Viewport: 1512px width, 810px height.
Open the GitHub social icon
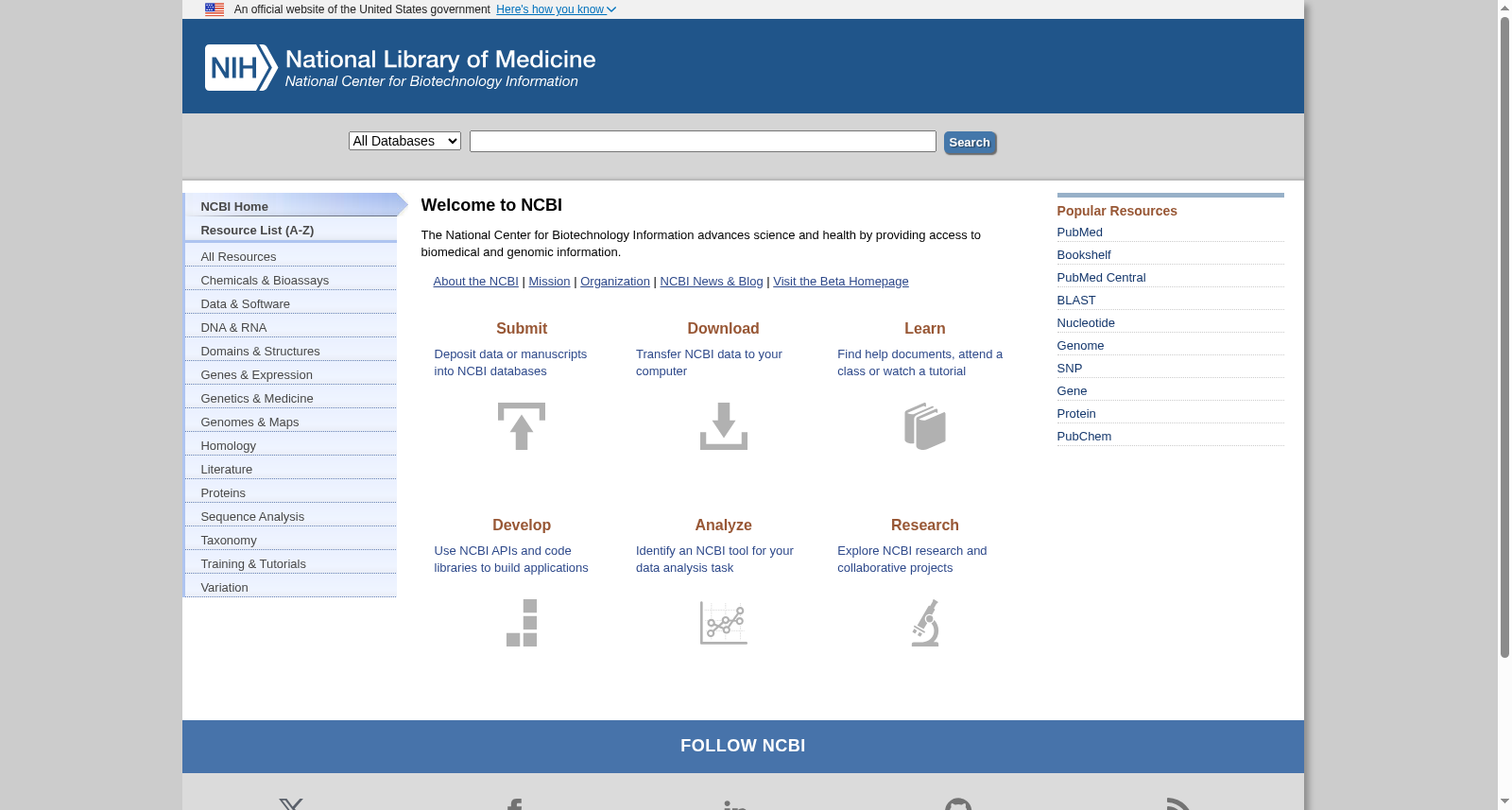[958, 803]
